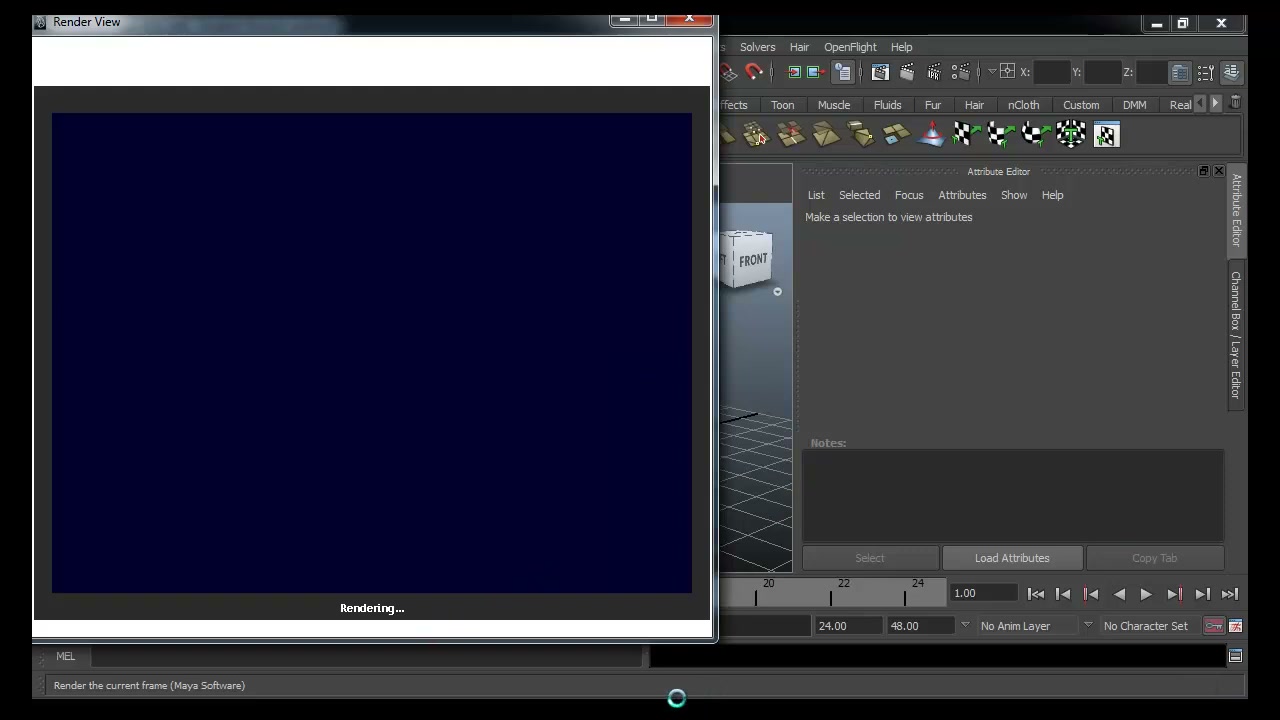This screenshot has width=1280, height=720.
Task: Click the construction history toggle icon
Action: [843, 72]
